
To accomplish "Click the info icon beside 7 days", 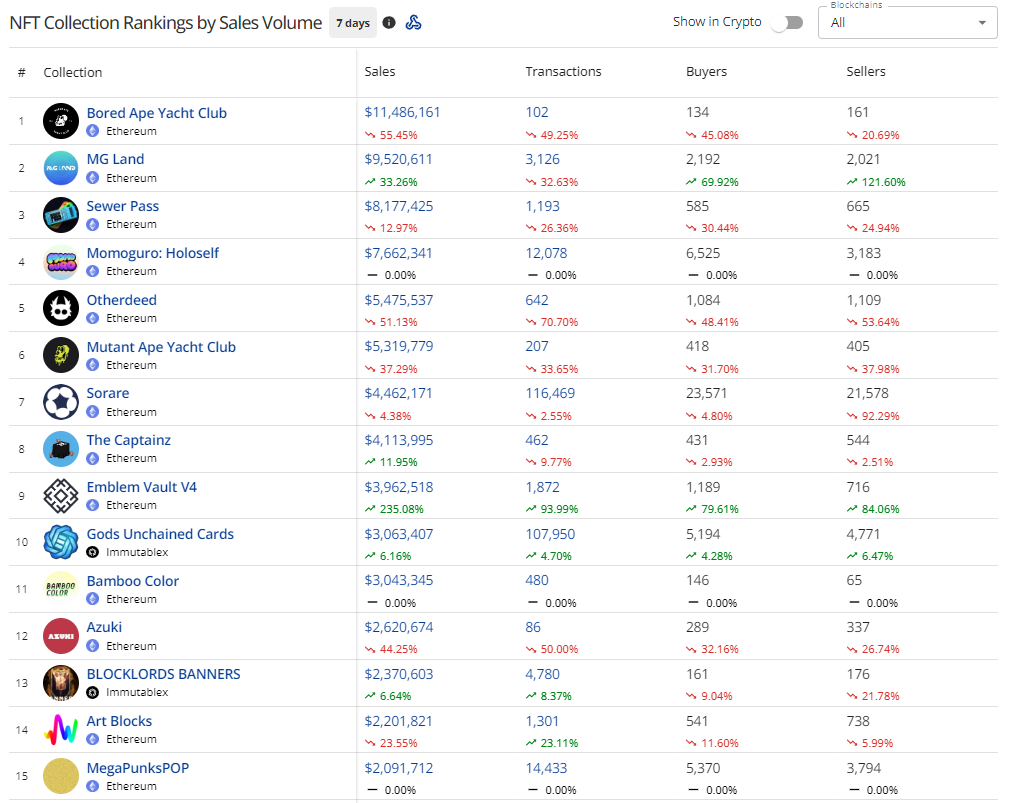I will pyautogui.click(x=389, y=23).
